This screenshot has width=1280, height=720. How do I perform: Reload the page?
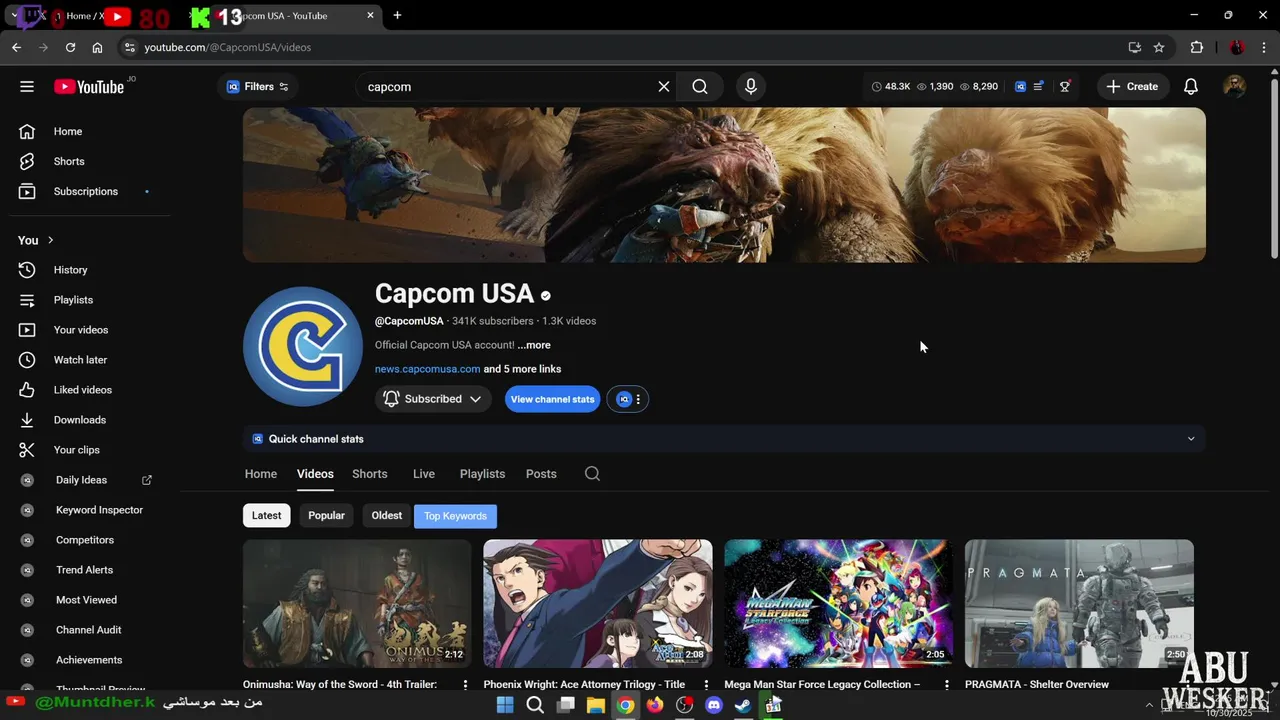70,47
